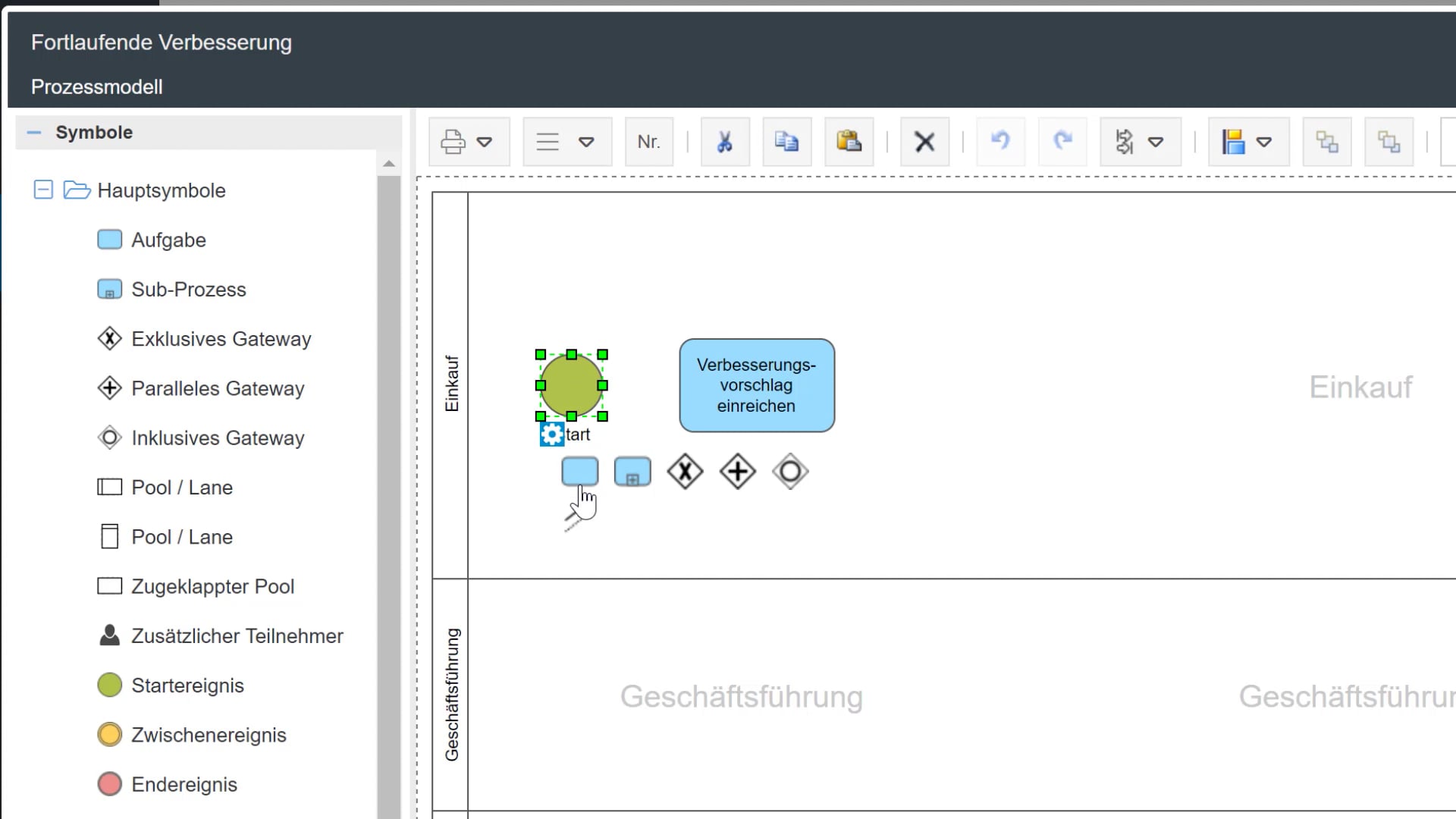The image size is (1456, 819).
Task: Choose the Paralleles Gateway symbol
Action: point(217,388)
